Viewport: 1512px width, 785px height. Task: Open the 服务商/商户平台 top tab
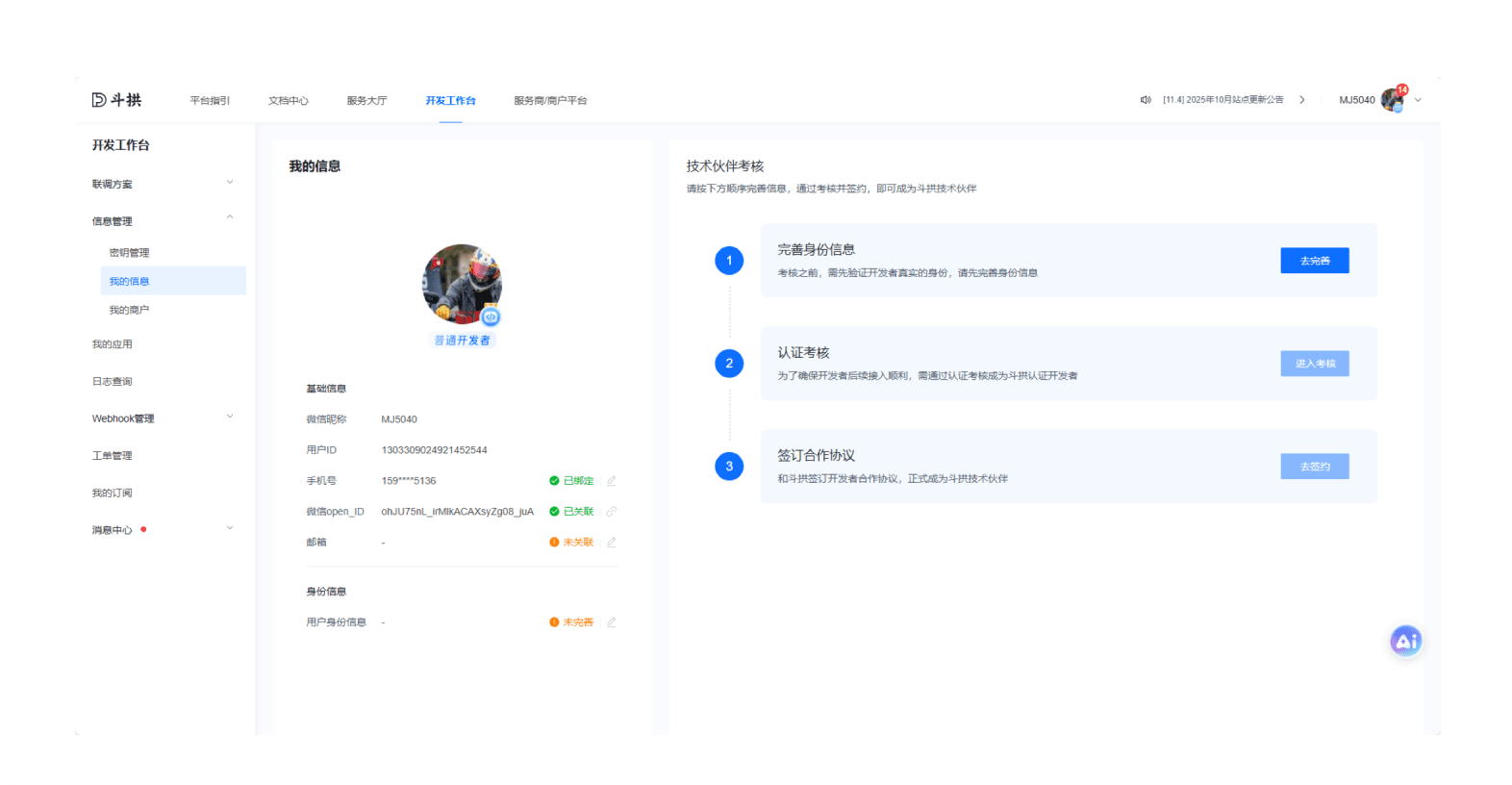pos(550,100)
